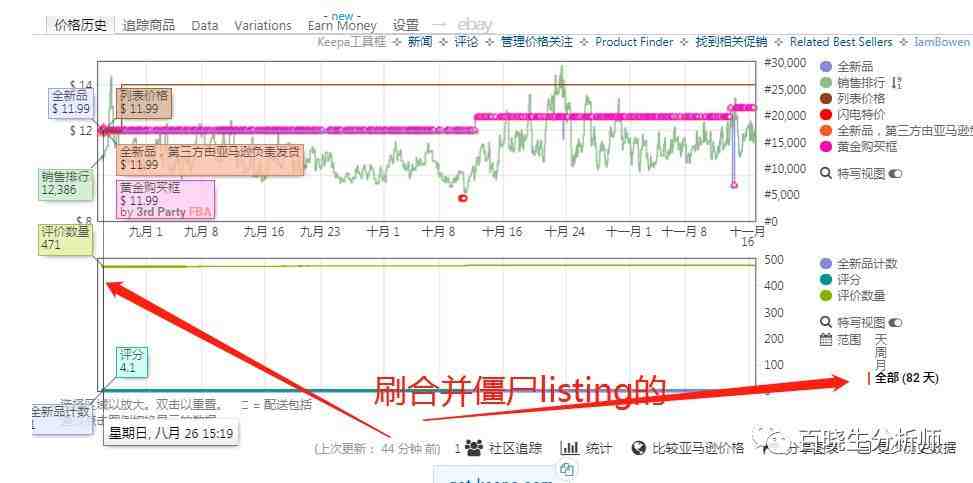Open Related Best Sellers link
The height and width of the screenshot is (483, 973).
[841, 42]
